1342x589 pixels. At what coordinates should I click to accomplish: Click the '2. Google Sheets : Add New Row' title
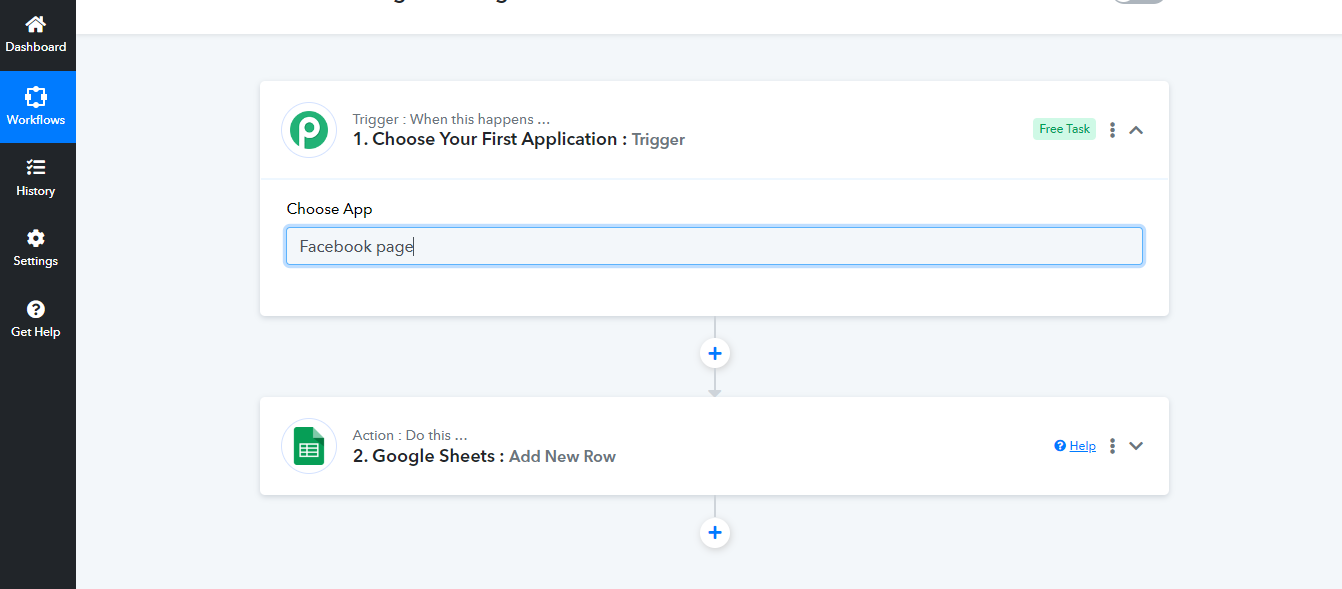point(484,456)
